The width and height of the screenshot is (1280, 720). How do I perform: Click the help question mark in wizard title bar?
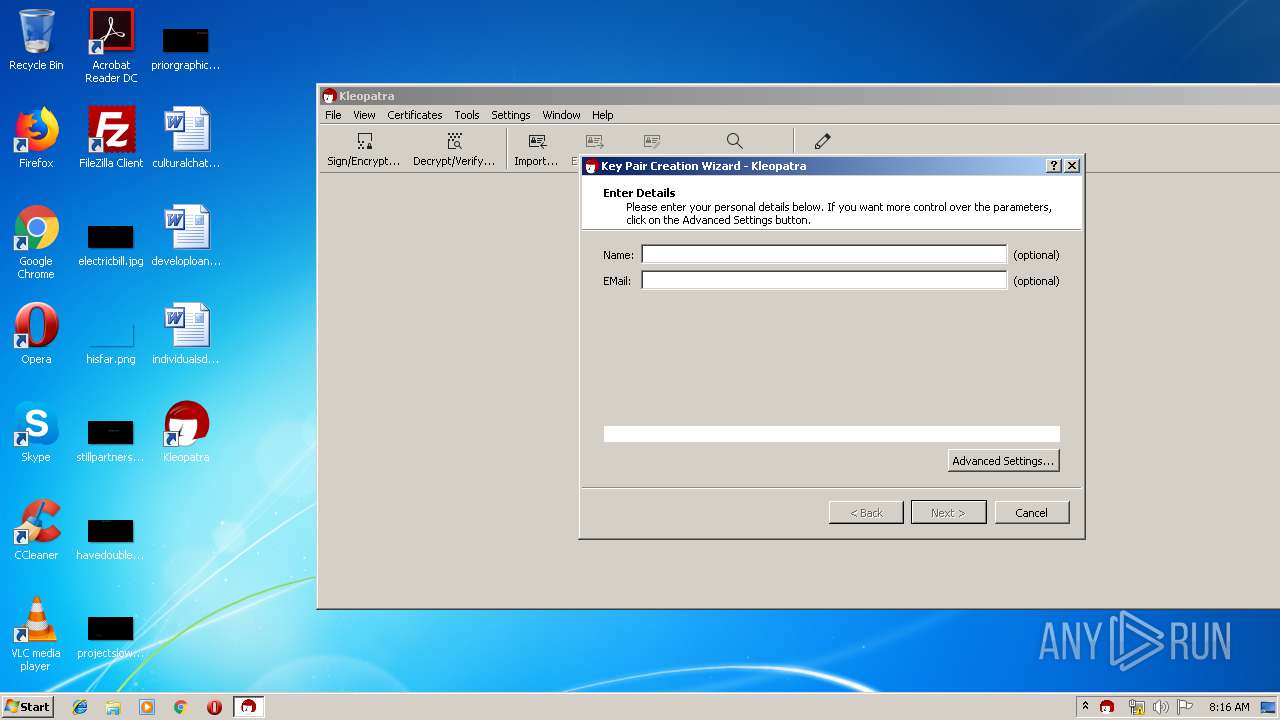pos(1054,166)
